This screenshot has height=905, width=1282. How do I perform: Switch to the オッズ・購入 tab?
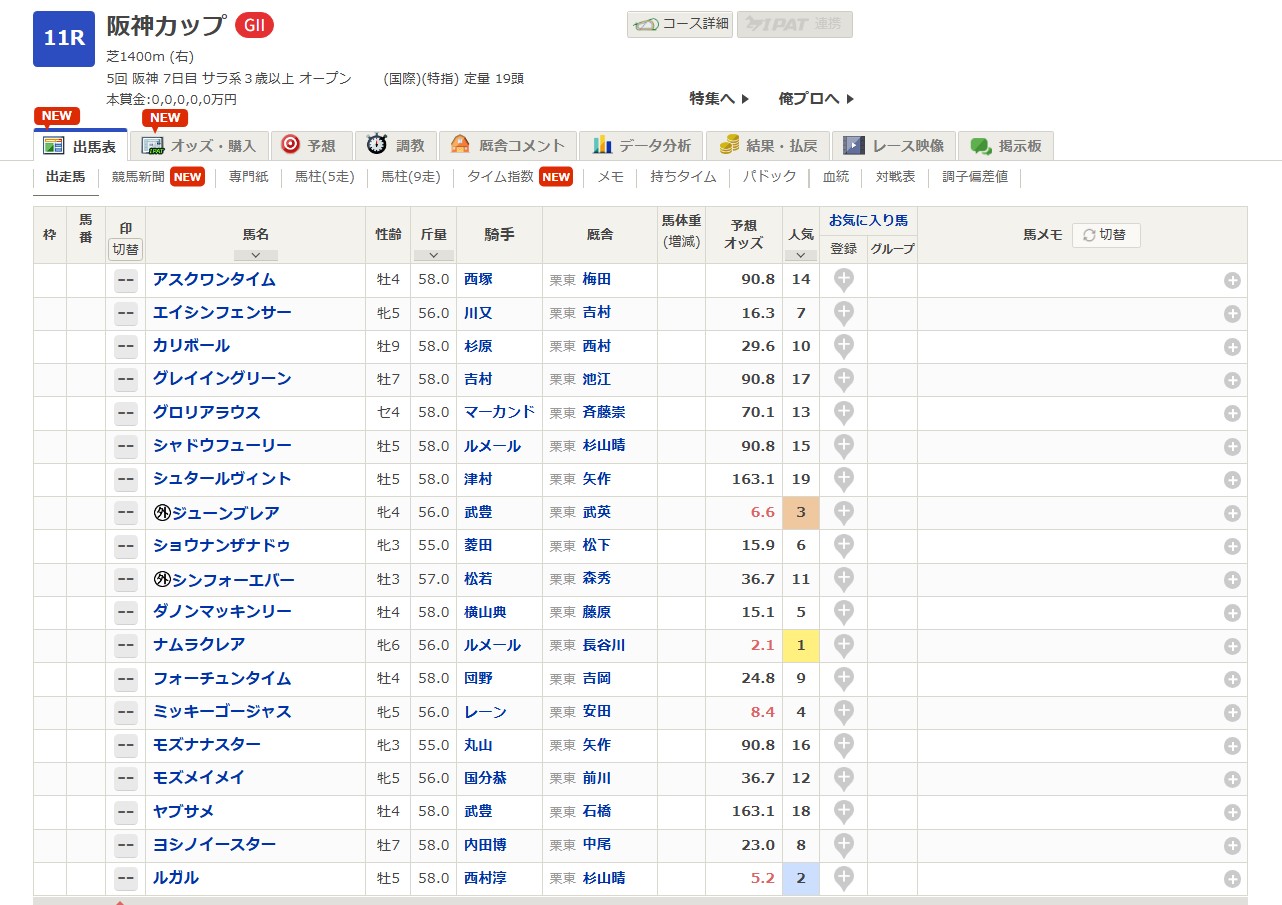pos(200,146)
